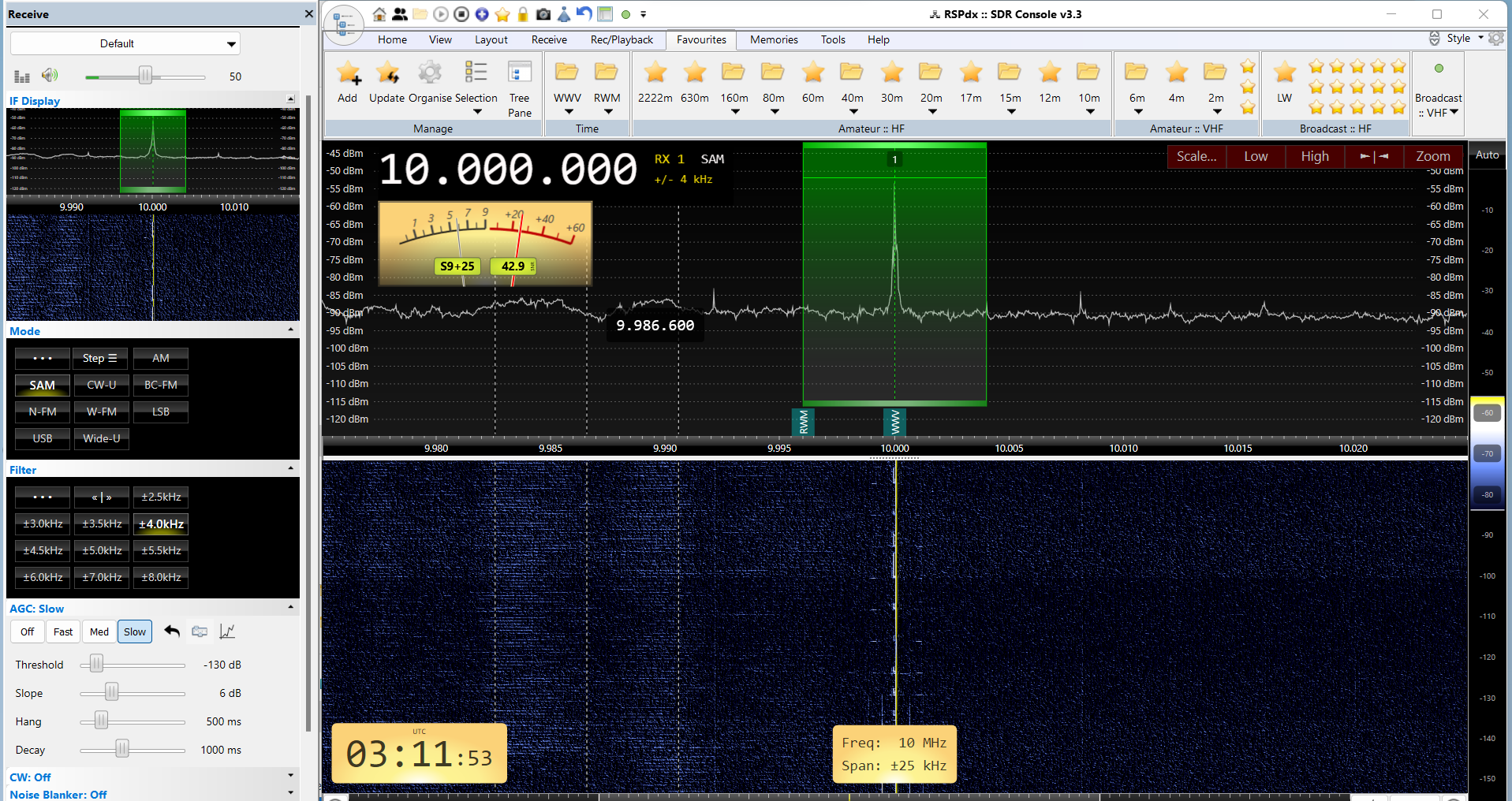Click the padlock icon in quick toolbar
Viewport: 1512px width, 801px height.
[x=522, y=14]
